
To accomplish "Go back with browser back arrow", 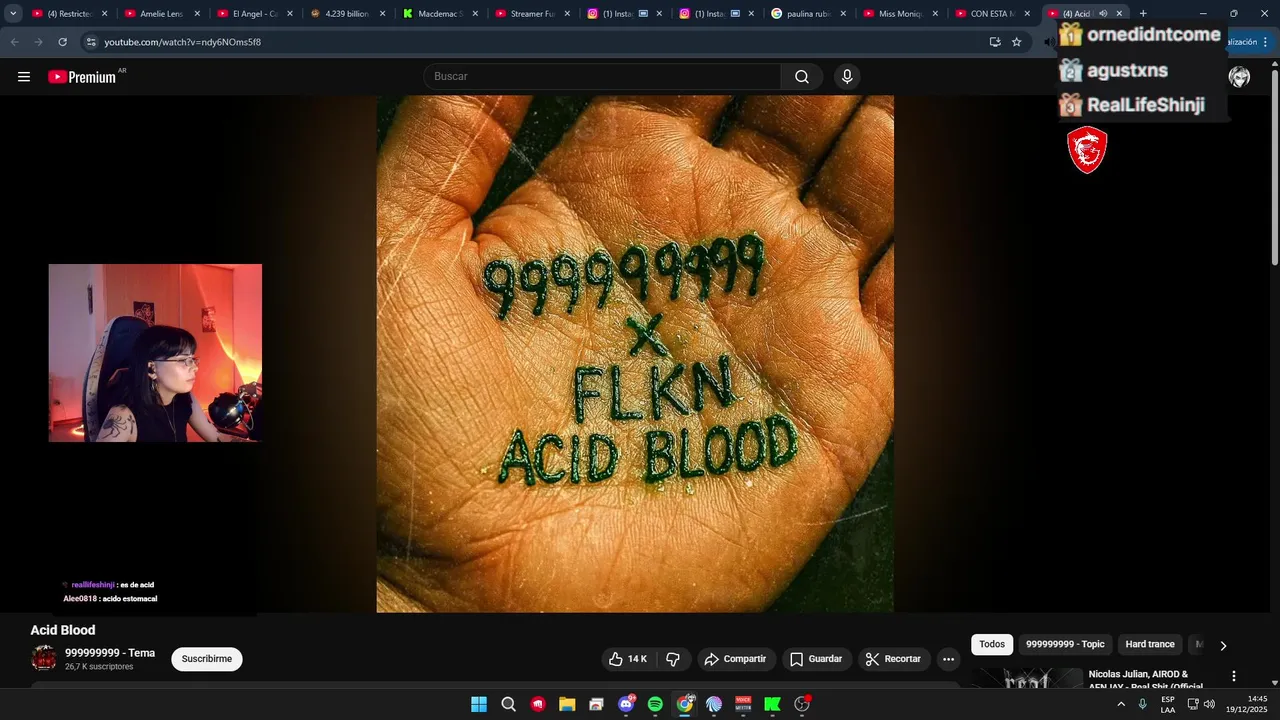I will click(14, 42).
